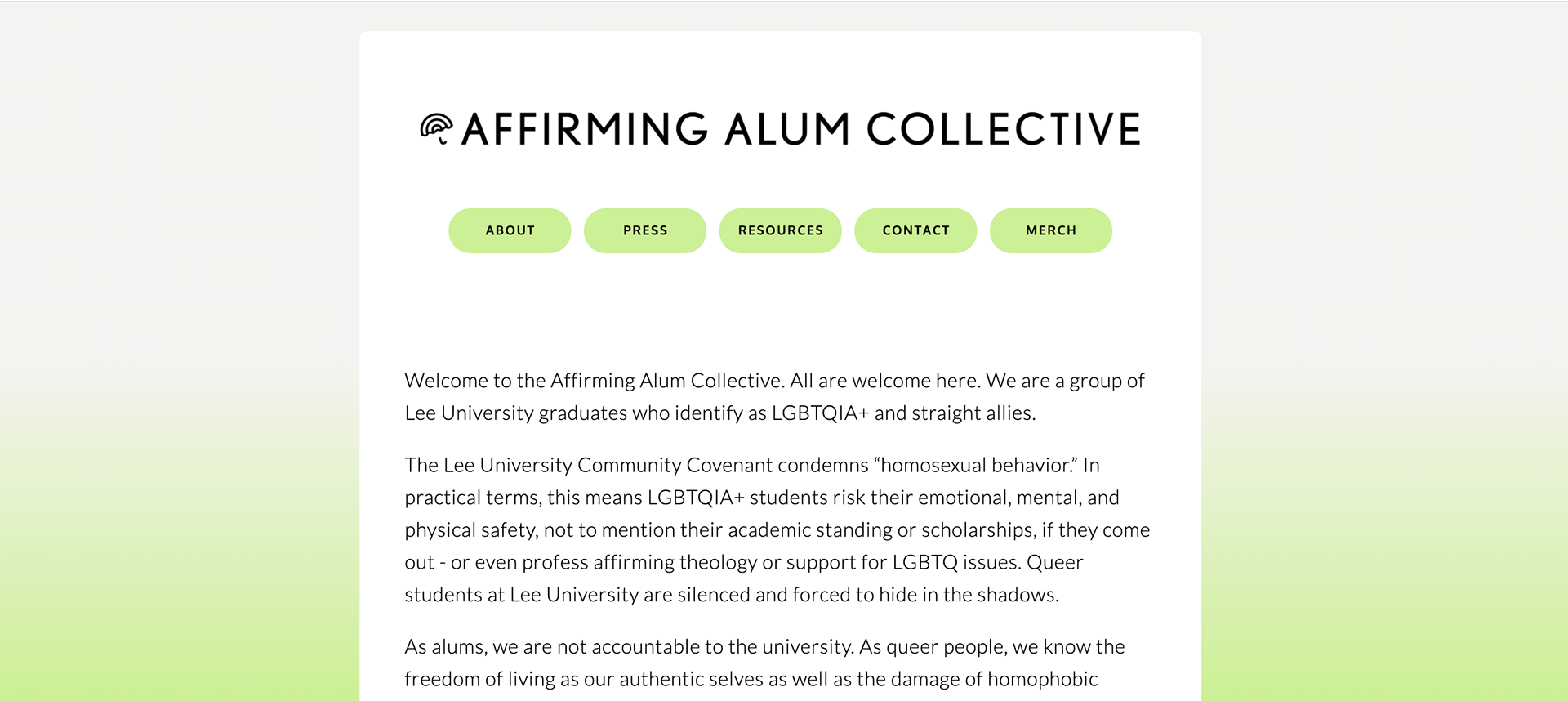Click the sentence "All are welcome here."
Image resolution: width=1568 pixels, height=701 pixels.
885,381
